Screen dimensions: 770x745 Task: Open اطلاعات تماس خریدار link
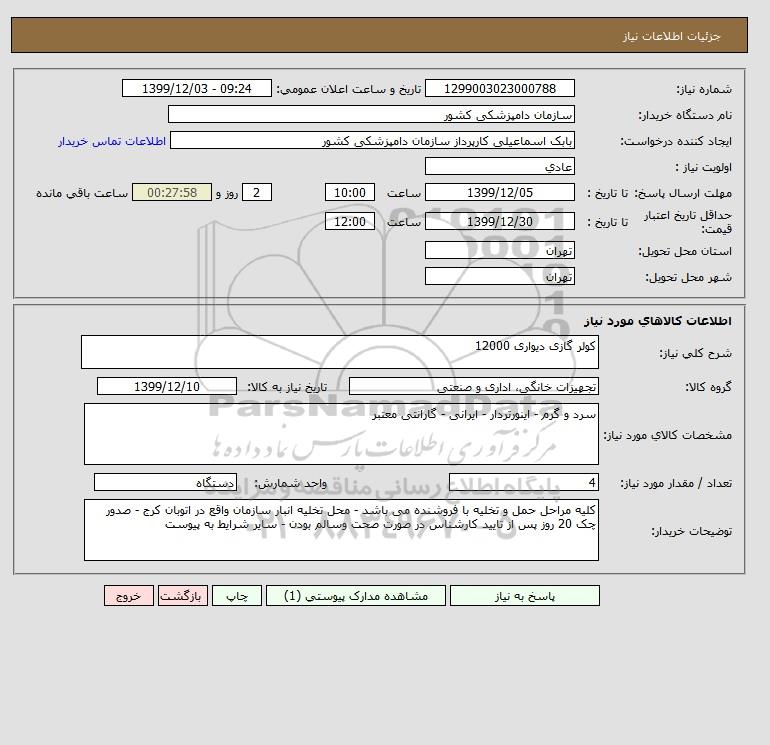[x=112, y=141]
